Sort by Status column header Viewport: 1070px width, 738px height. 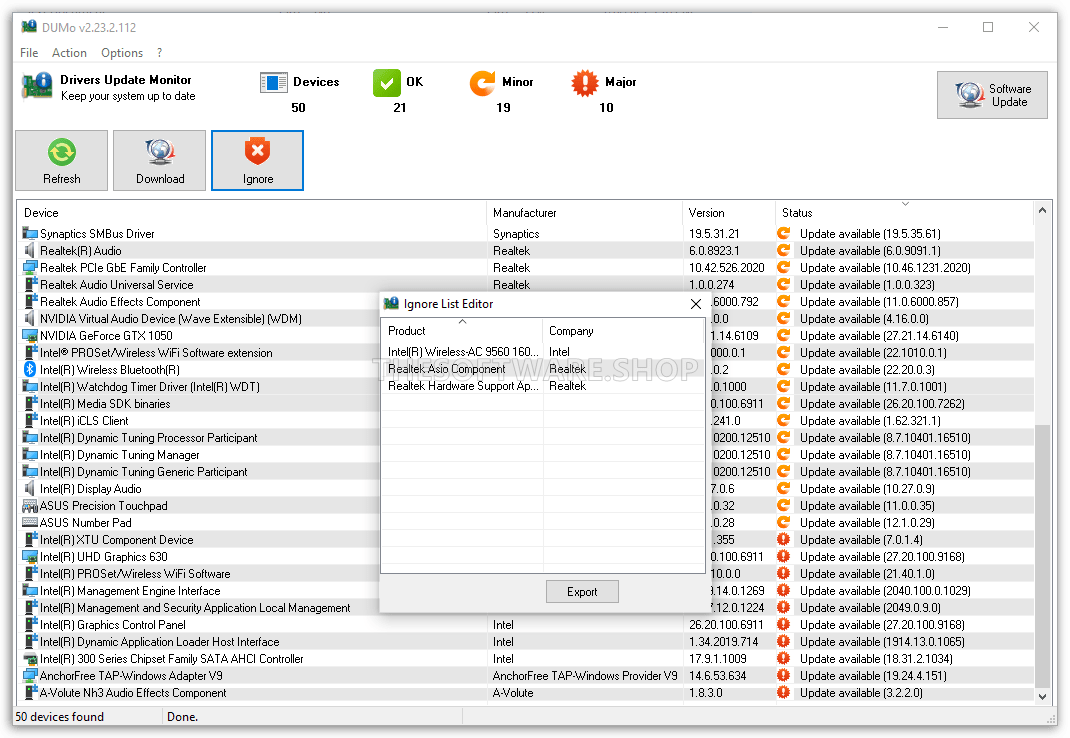905,213
